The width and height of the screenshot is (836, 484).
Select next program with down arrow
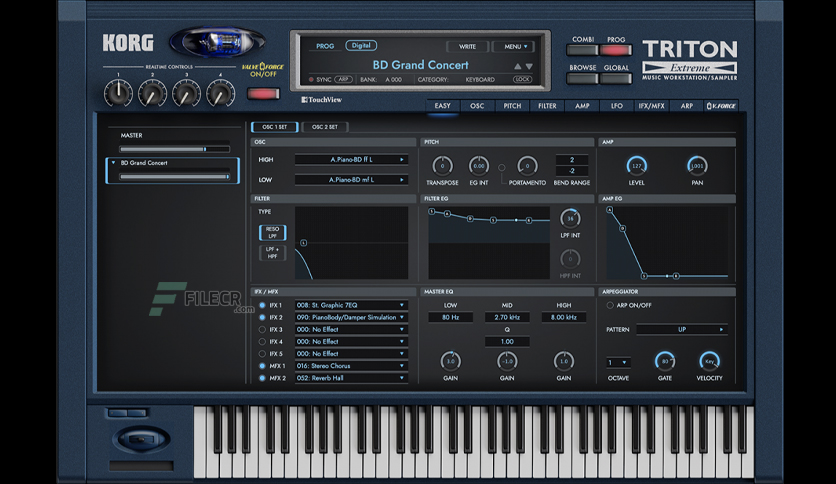tap(529, 67)
